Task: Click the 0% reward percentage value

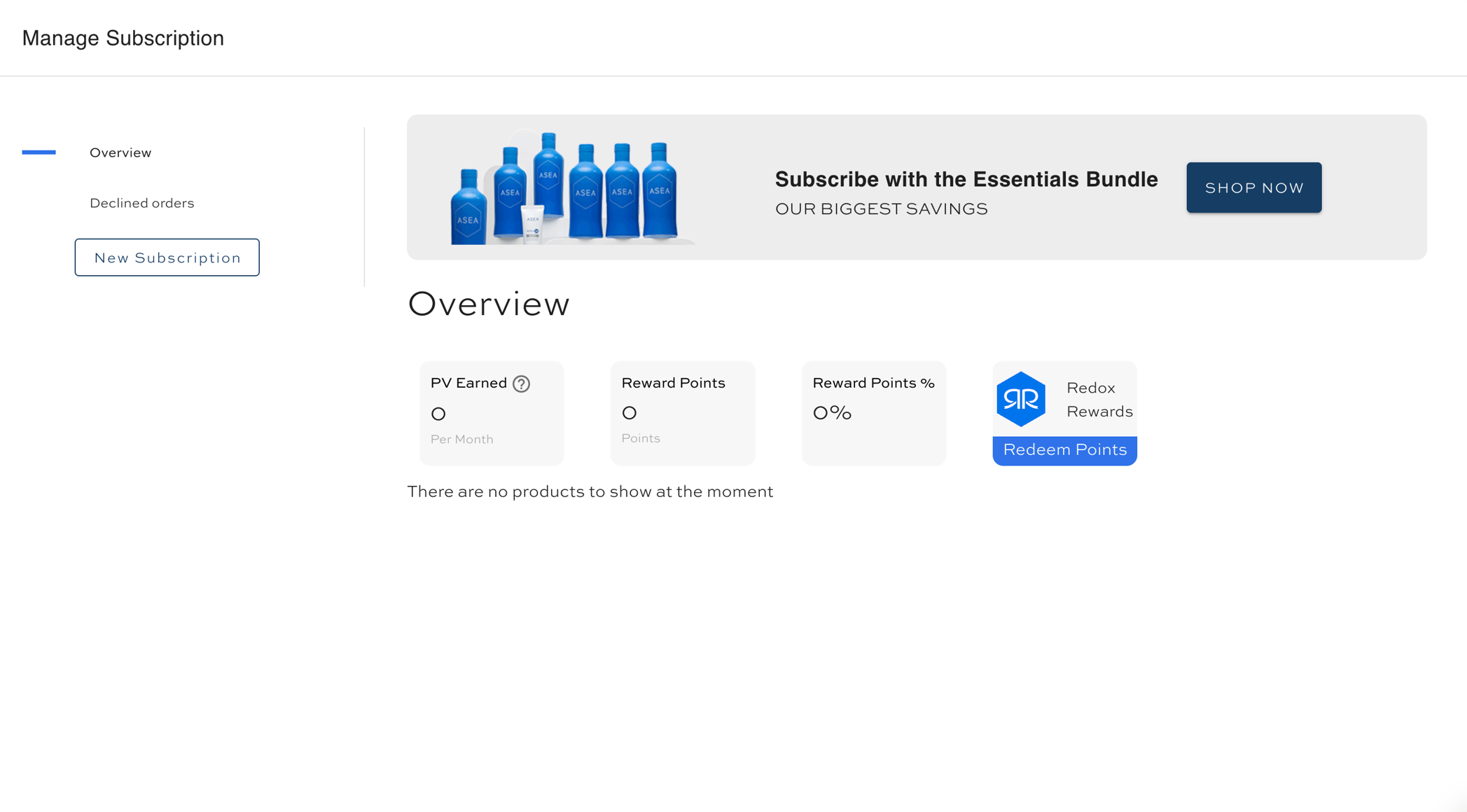Action: pos(832,413)
